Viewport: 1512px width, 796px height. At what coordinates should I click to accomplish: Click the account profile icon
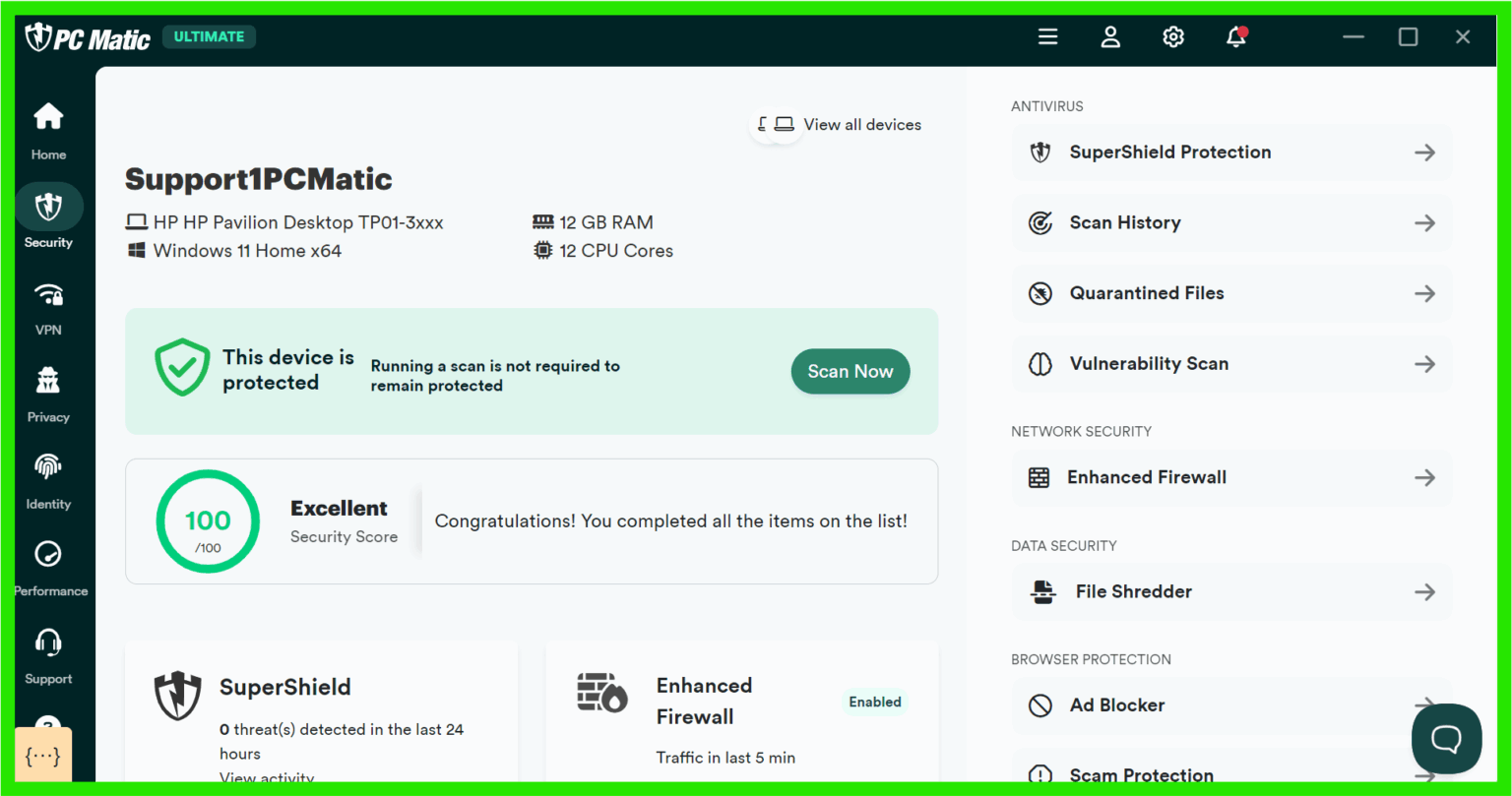tap(1110, 36)
